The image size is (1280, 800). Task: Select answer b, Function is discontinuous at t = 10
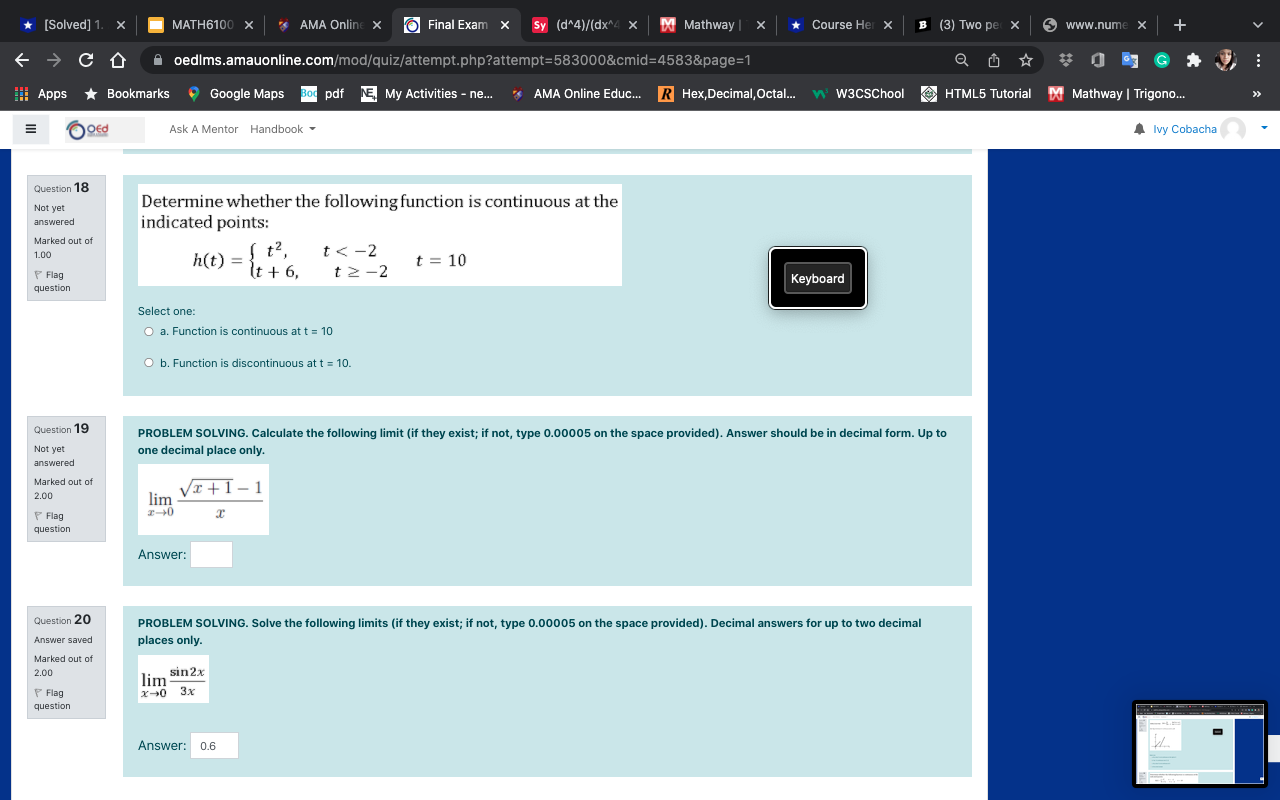148,362
